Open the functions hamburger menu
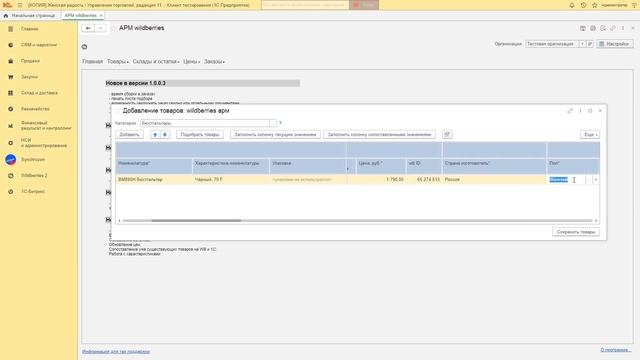Screen dimensions: 640x360 (x=20, y=5)
